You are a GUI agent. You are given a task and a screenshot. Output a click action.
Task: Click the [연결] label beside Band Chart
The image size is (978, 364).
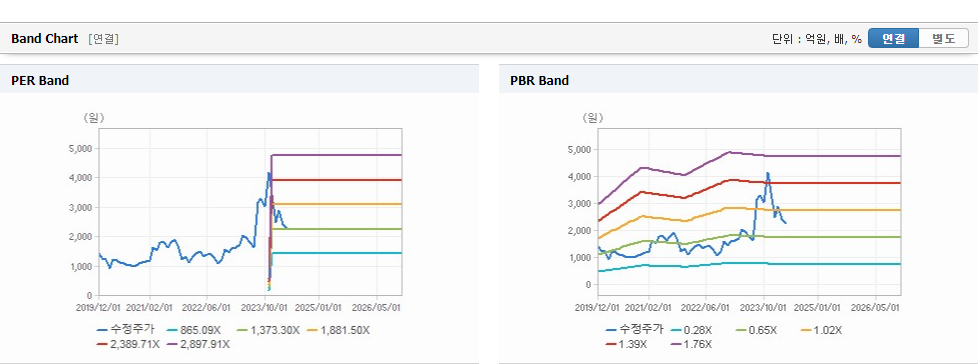tap(104, 39)
